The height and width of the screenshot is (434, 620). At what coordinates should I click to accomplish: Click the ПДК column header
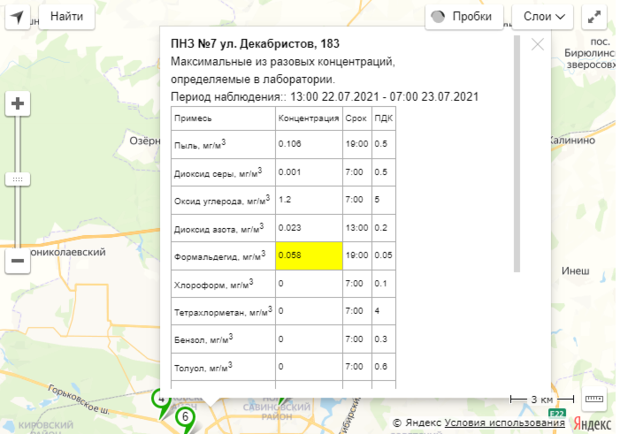tap(382, 118)
